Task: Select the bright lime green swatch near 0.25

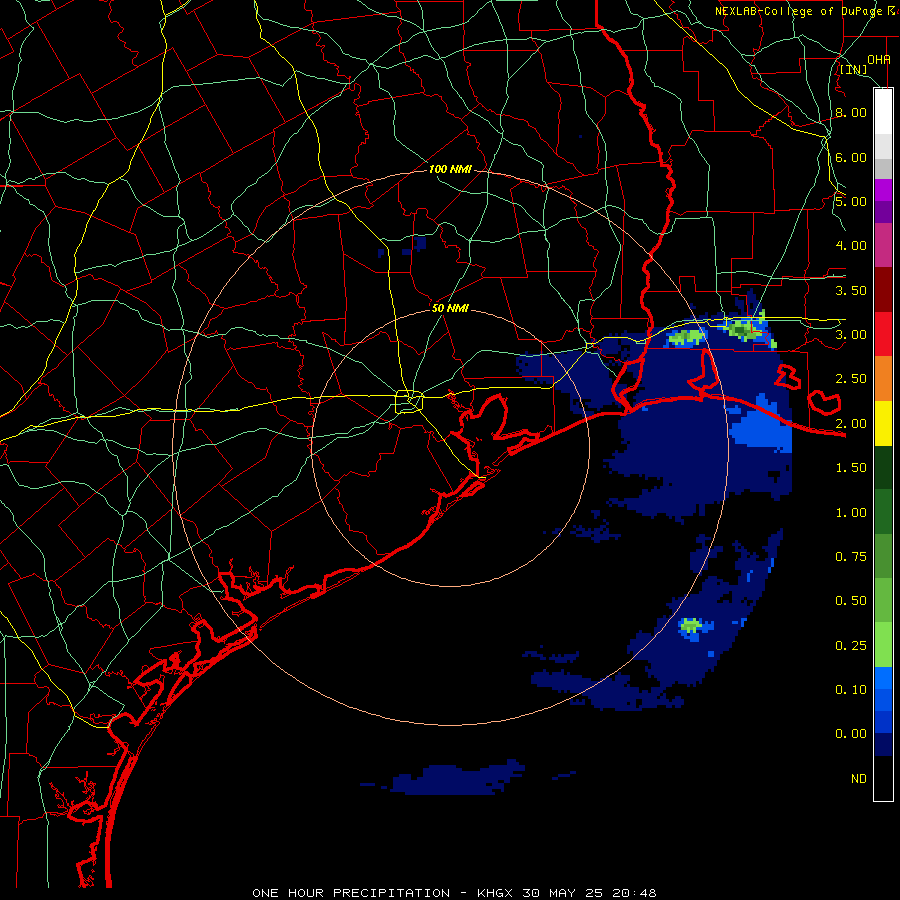Action: click(883, 645)
